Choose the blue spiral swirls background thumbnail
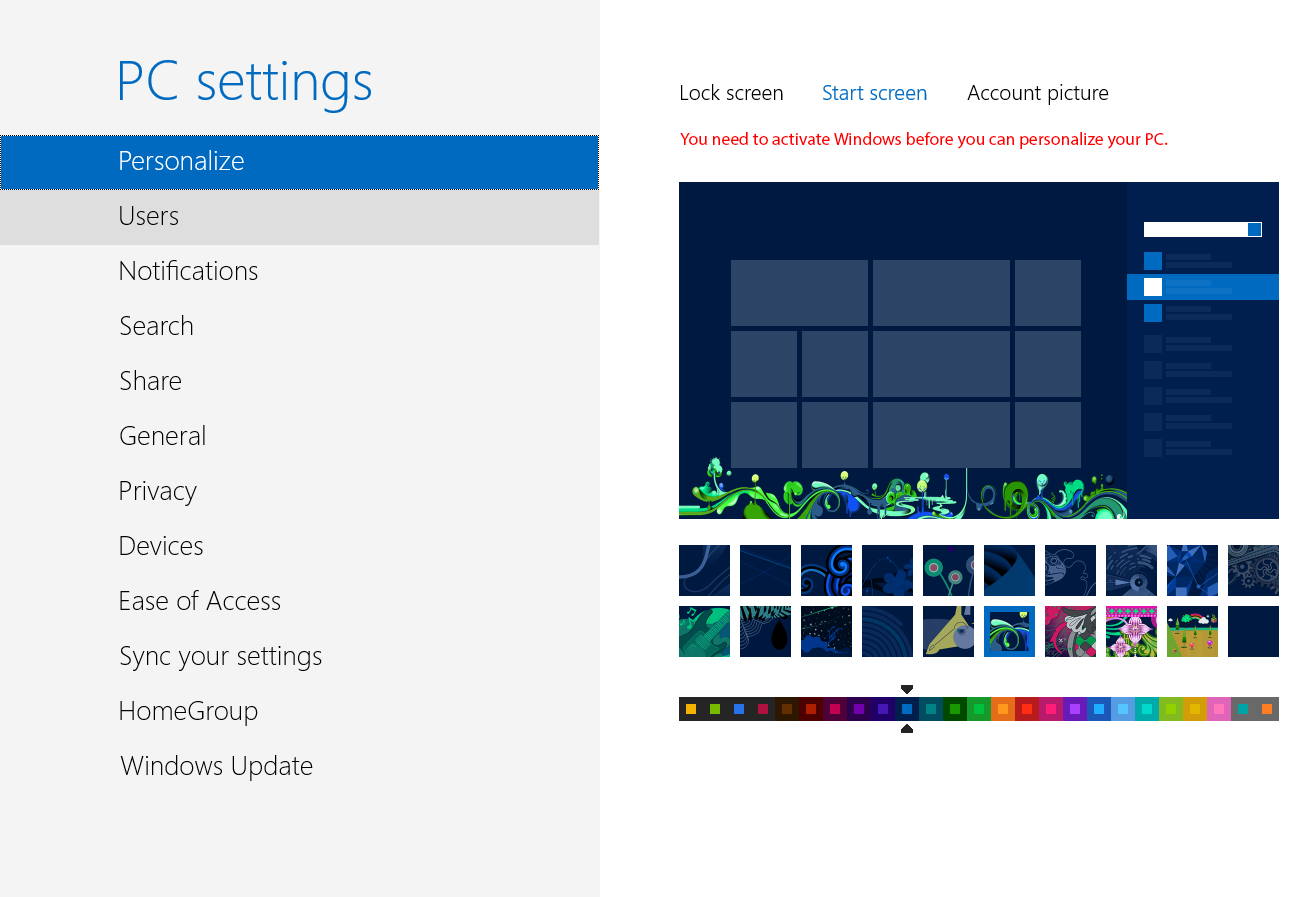This screenshot has height=897, width=1316. point(826,570)
